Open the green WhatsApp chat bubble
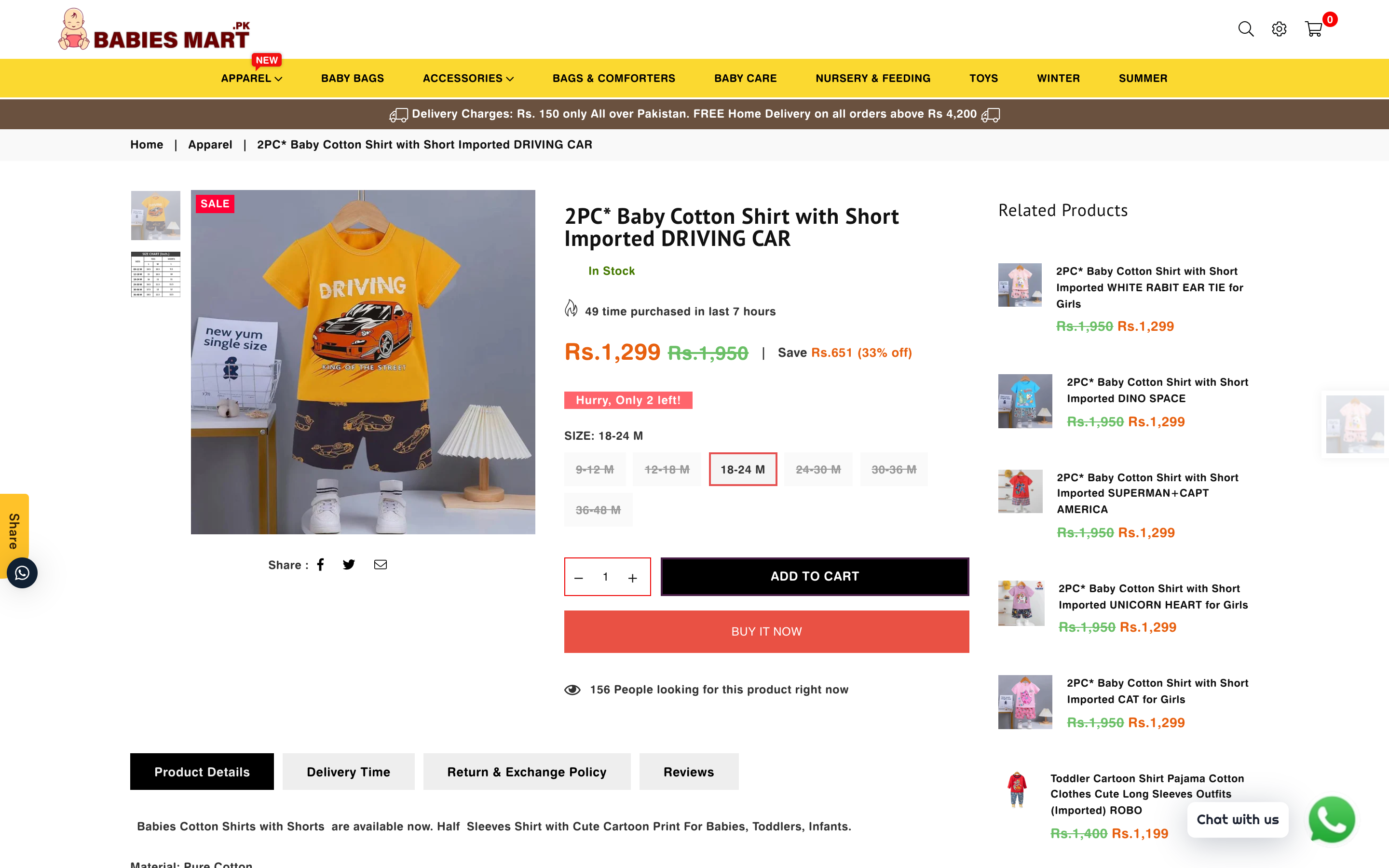 [x=1332, y=819]
